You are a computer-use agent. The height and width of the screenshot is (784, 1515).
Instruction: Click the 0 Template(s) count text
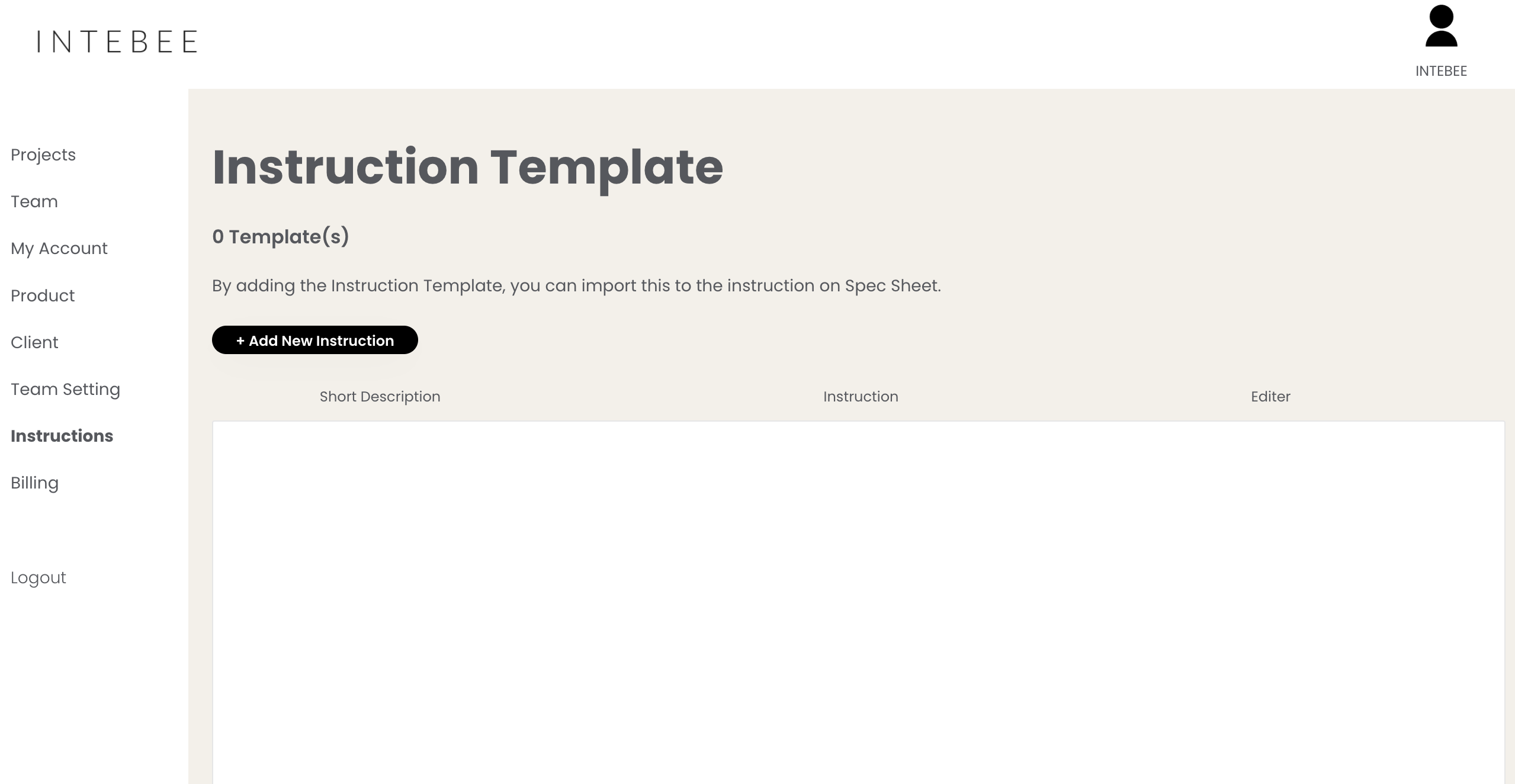click(280, 237)
